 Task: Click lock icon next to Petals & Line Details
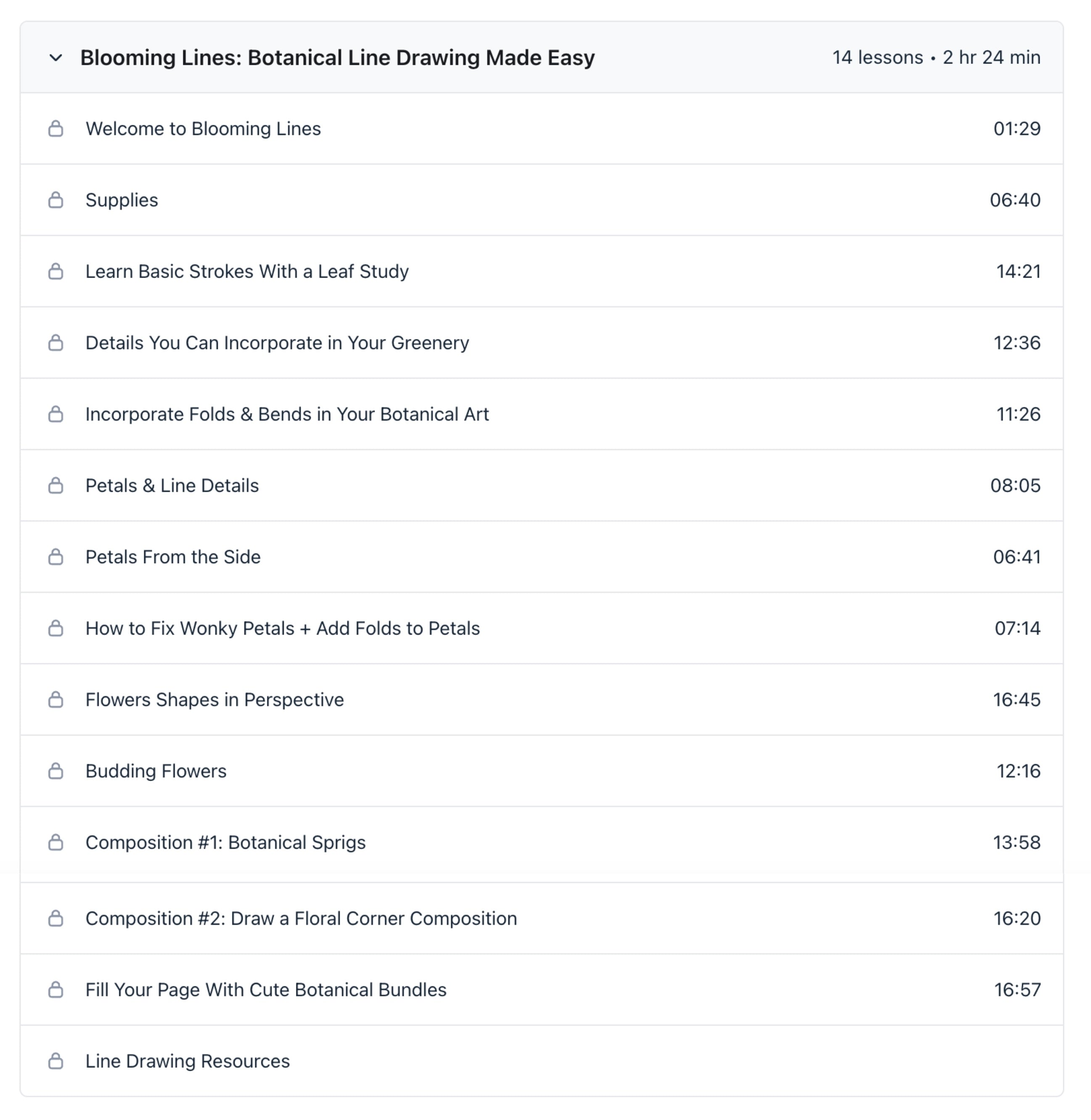click(x=55, y=486)
